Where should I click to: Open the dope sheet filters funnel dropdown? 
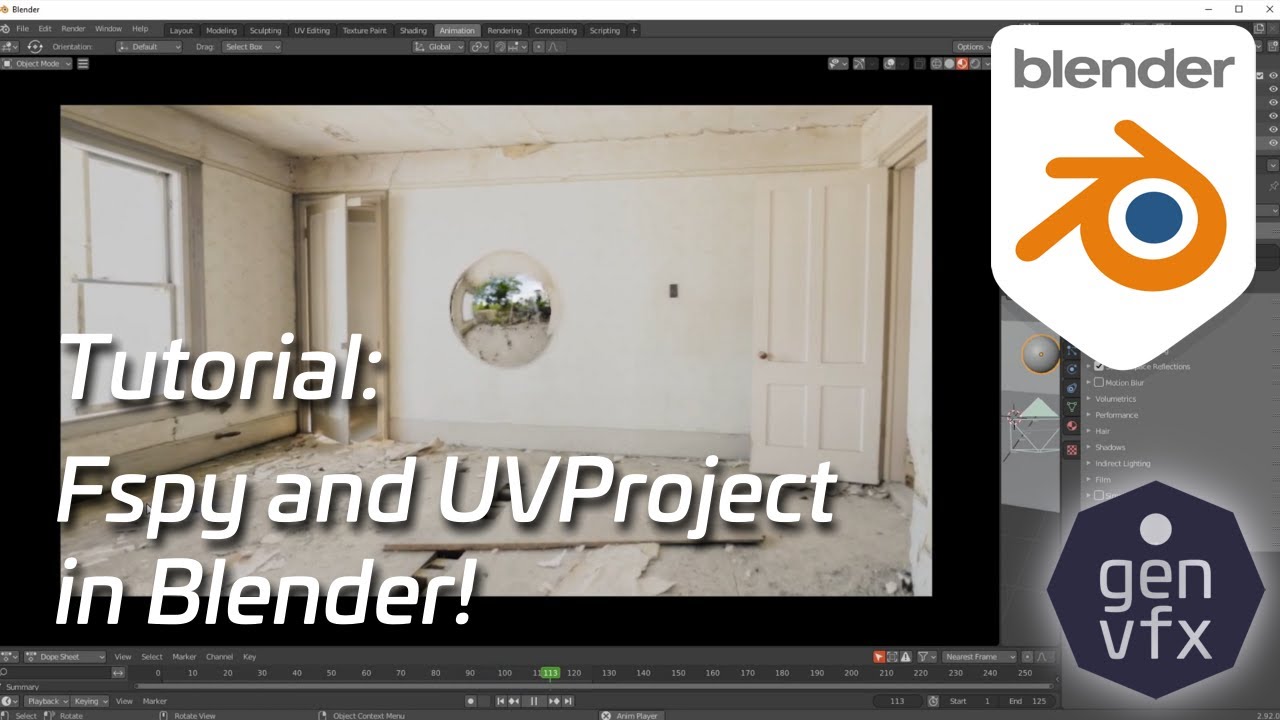click(x=927, y=657)
